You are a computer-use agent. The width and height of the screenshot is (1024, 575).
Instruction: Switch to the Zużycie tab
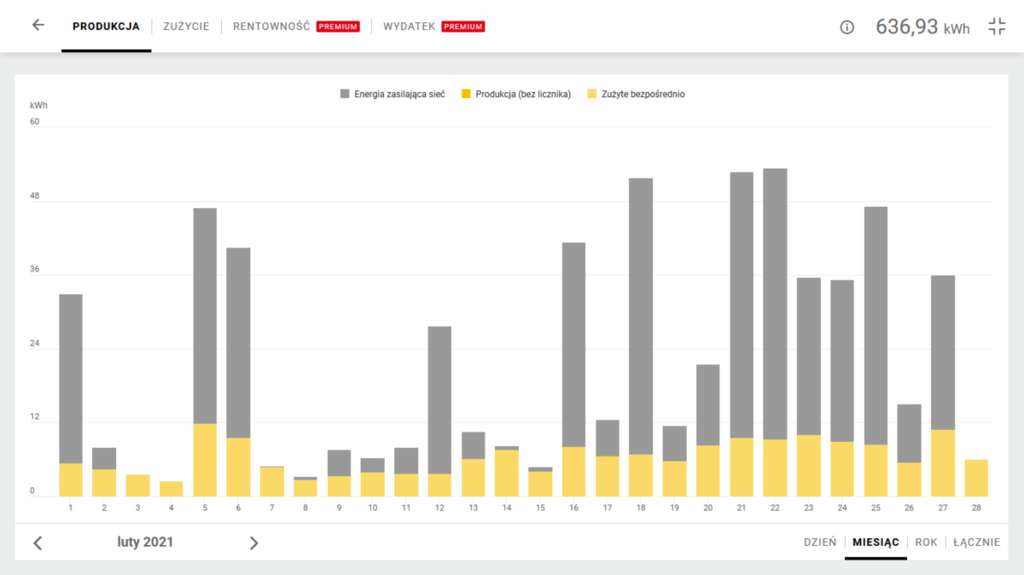coord(186,26)
